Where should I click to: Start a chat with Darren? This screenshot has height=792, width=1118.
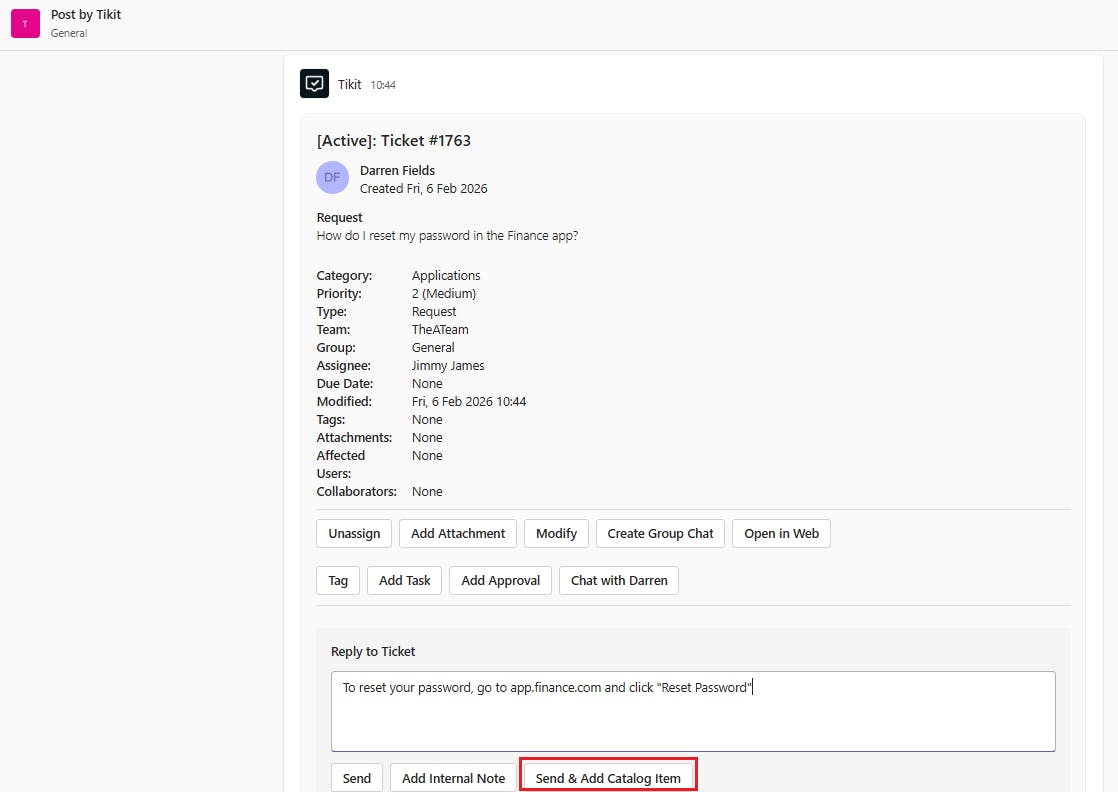[619, 580]
